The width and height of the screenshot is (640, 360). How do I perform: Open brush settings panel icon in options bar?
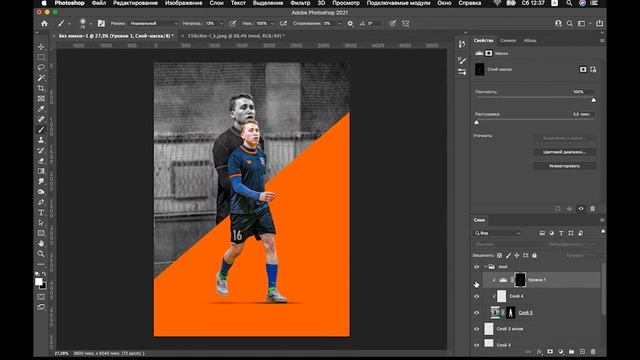pos(101,24)
